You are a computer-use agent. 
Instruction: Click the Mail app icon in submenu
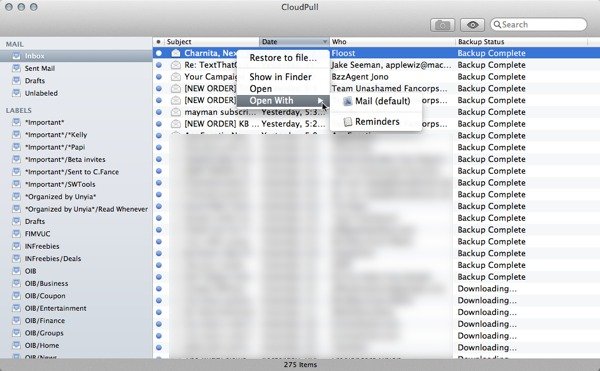[x=347, y=101]
